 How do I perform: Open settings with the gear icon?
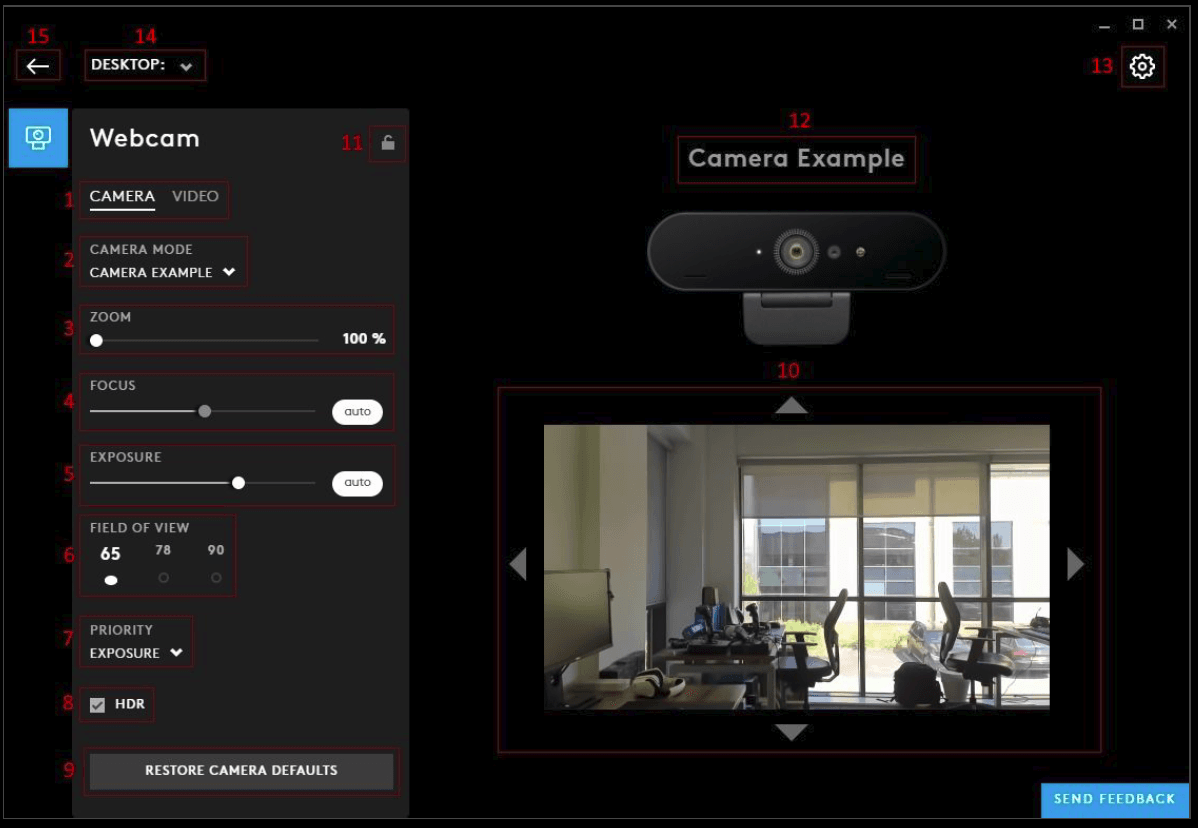(1142, 66)
